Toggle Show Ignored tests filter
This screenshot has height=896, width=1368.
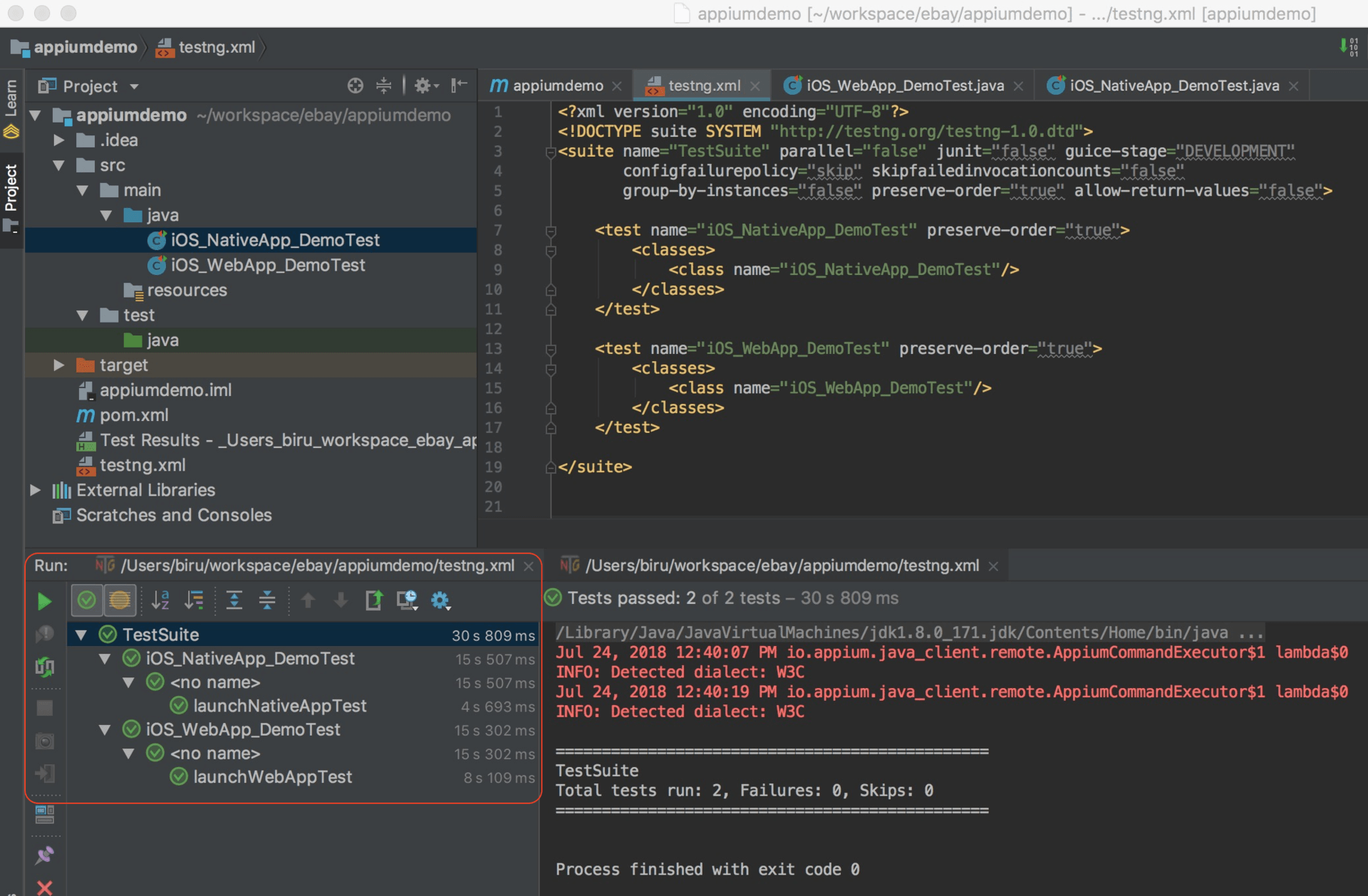pyautogui.click(x=120, y=600)
